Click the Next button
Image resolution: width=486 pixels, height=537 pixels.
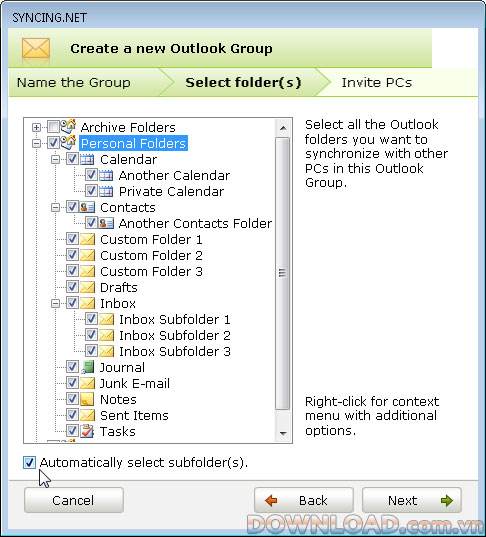(412, 500)
